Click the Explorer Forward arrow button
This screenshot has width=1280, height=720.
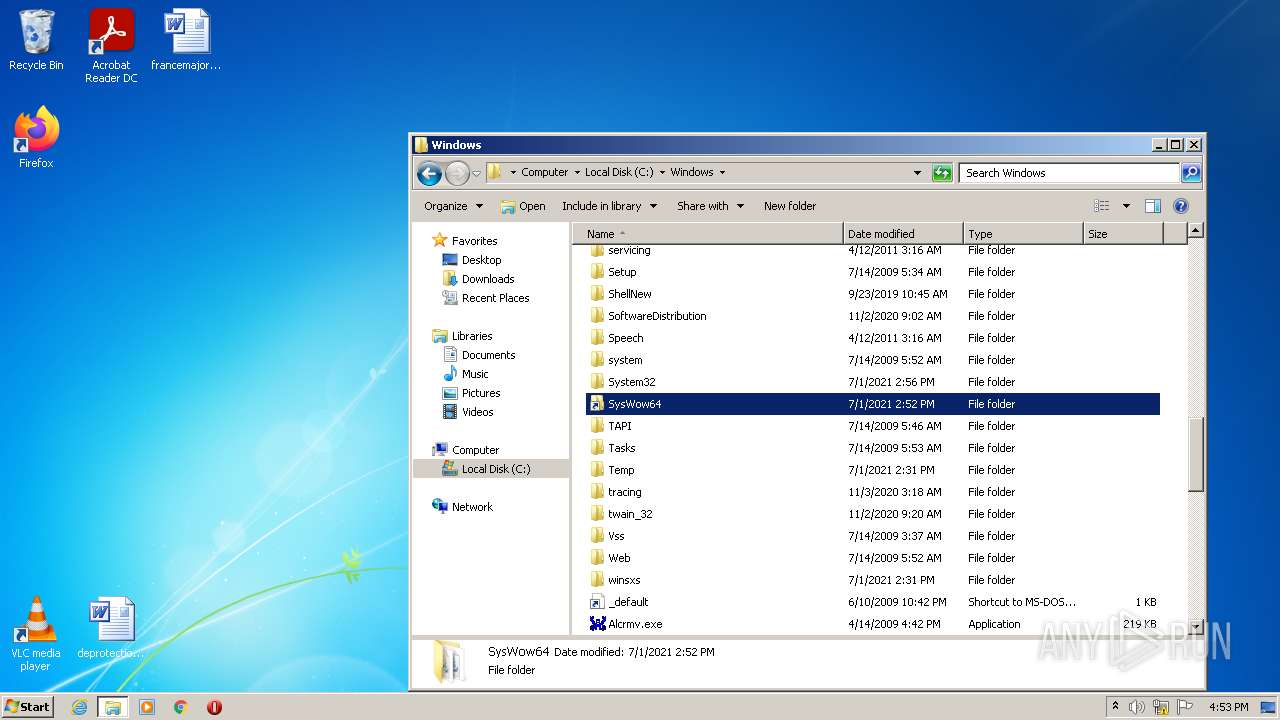click(x=457, y=173)
